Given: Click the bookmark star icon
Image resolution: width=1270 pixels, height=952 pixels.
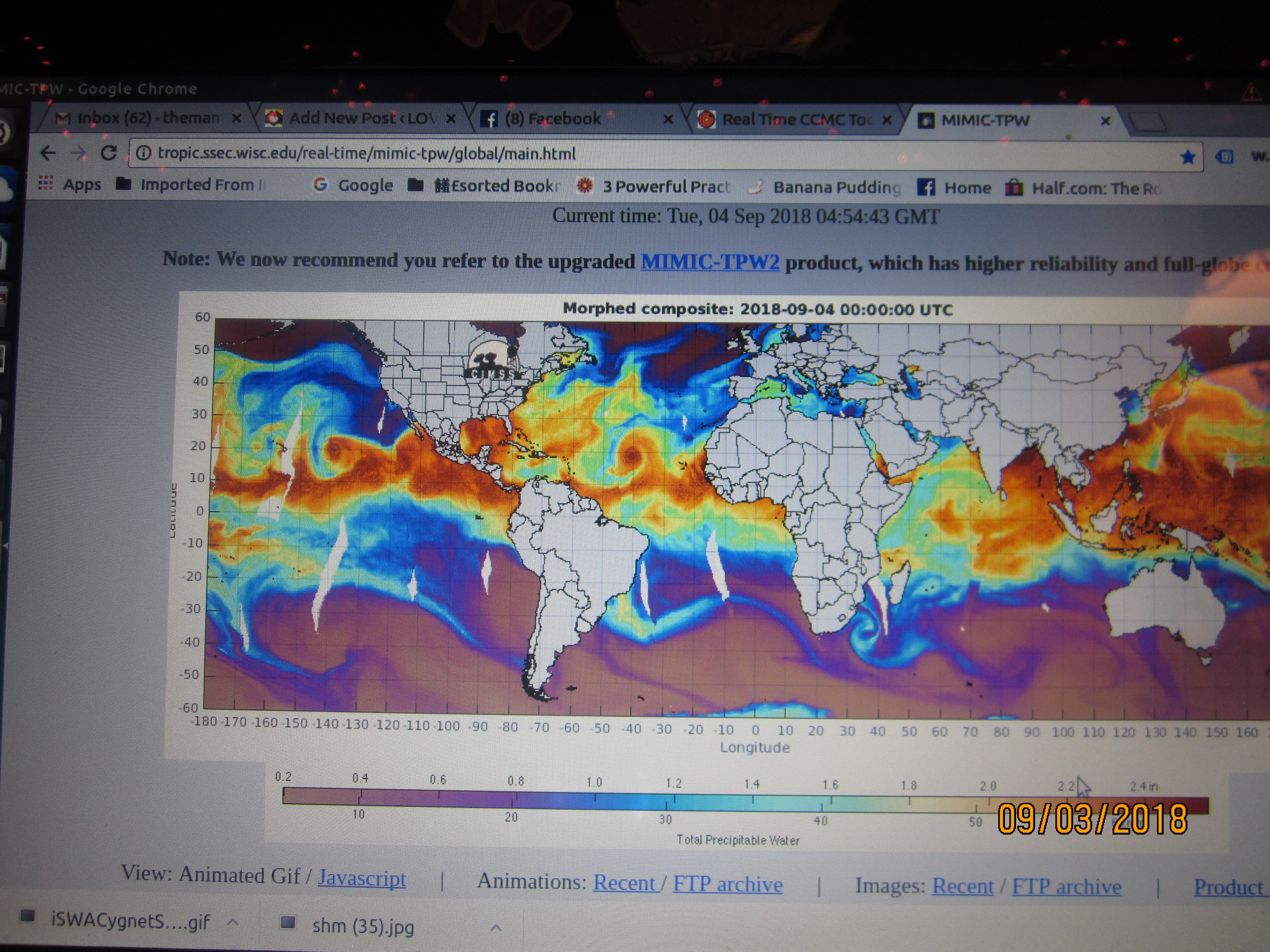Looking at the screenshot, I should (1187, 157).
